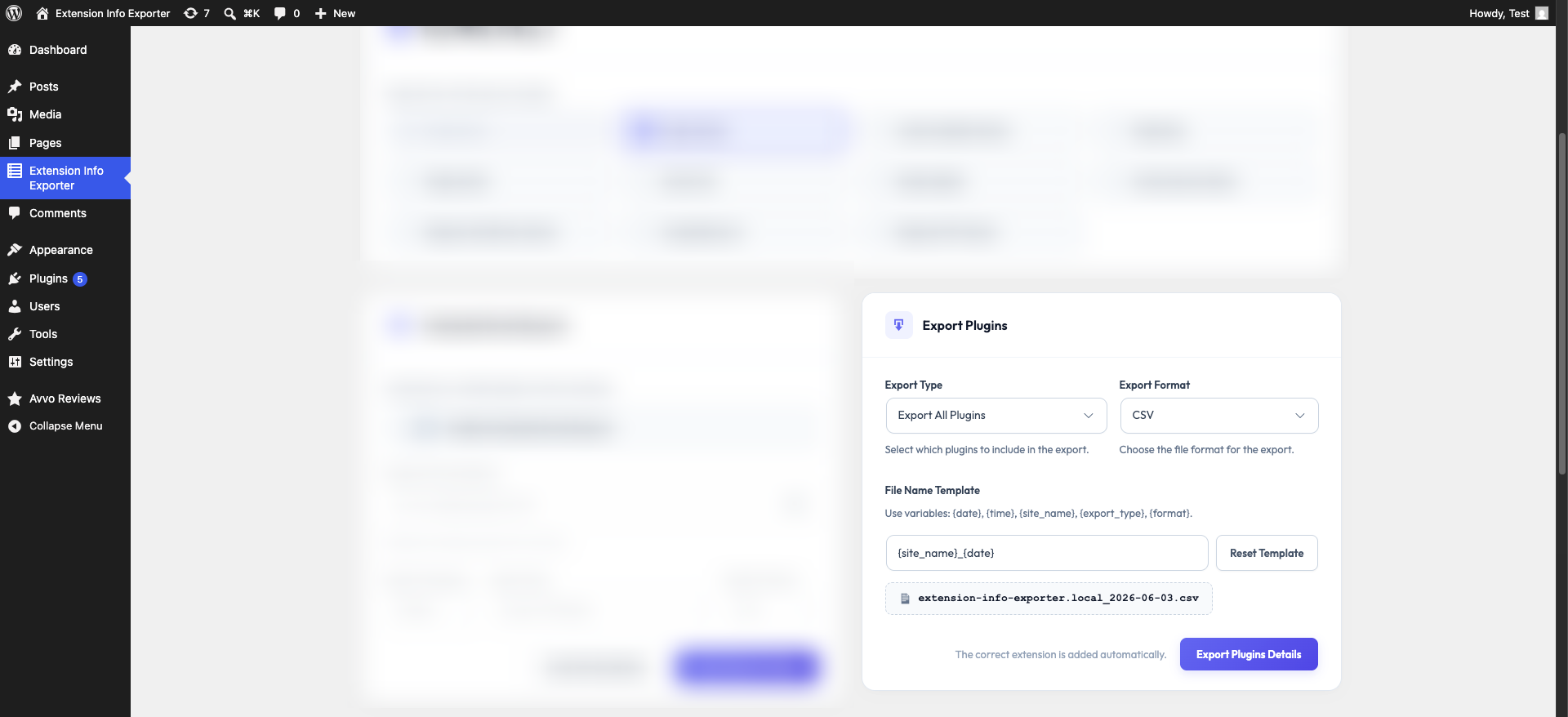1568x717 pixels.
Task: Open the Avvo Reviews menu
Action: click(65, 399)
